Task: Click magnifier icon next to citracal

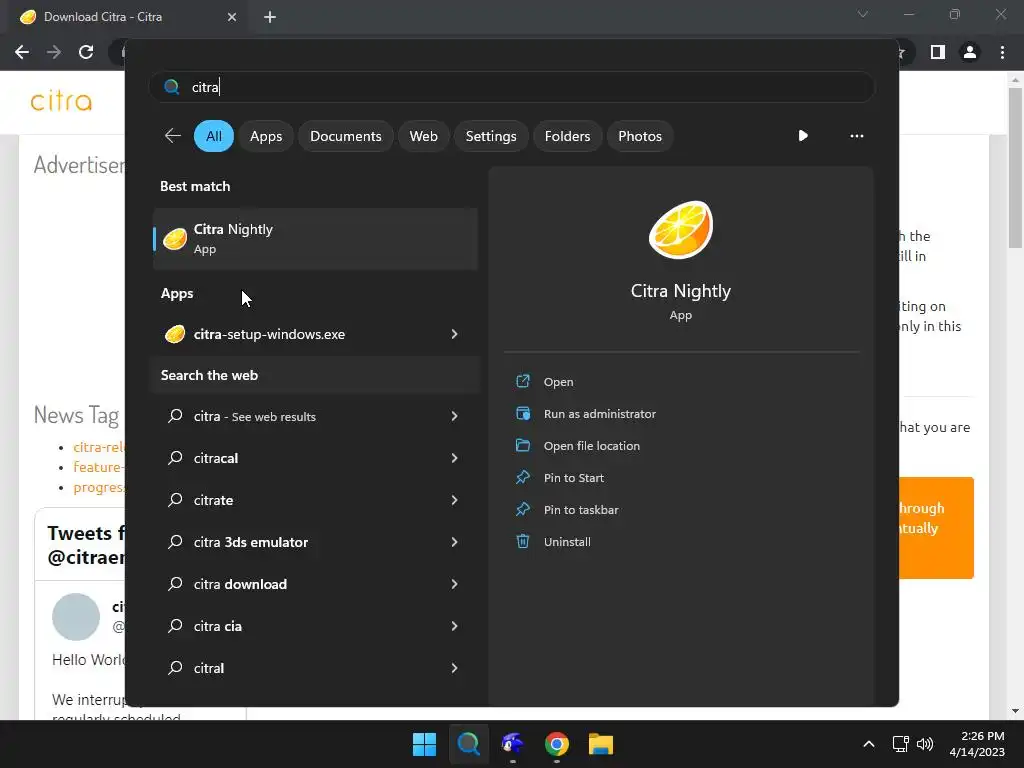Action: pyautogui.click(x=175, y=458)
